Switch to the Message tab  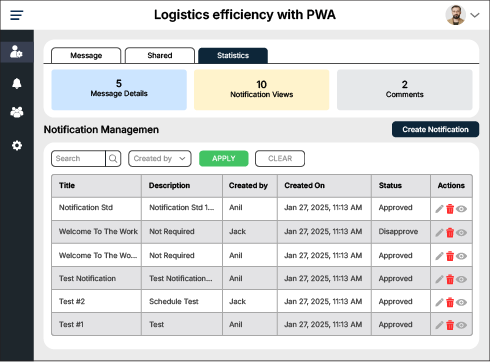[x=86, y=55]
